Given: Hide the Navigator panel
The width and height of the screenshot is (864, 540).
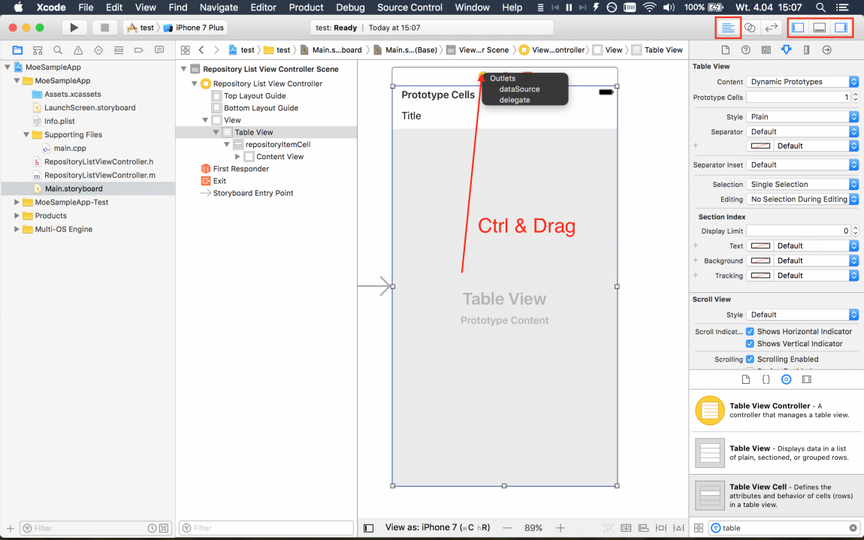Looking at the screenshot, I should [798, 28].
